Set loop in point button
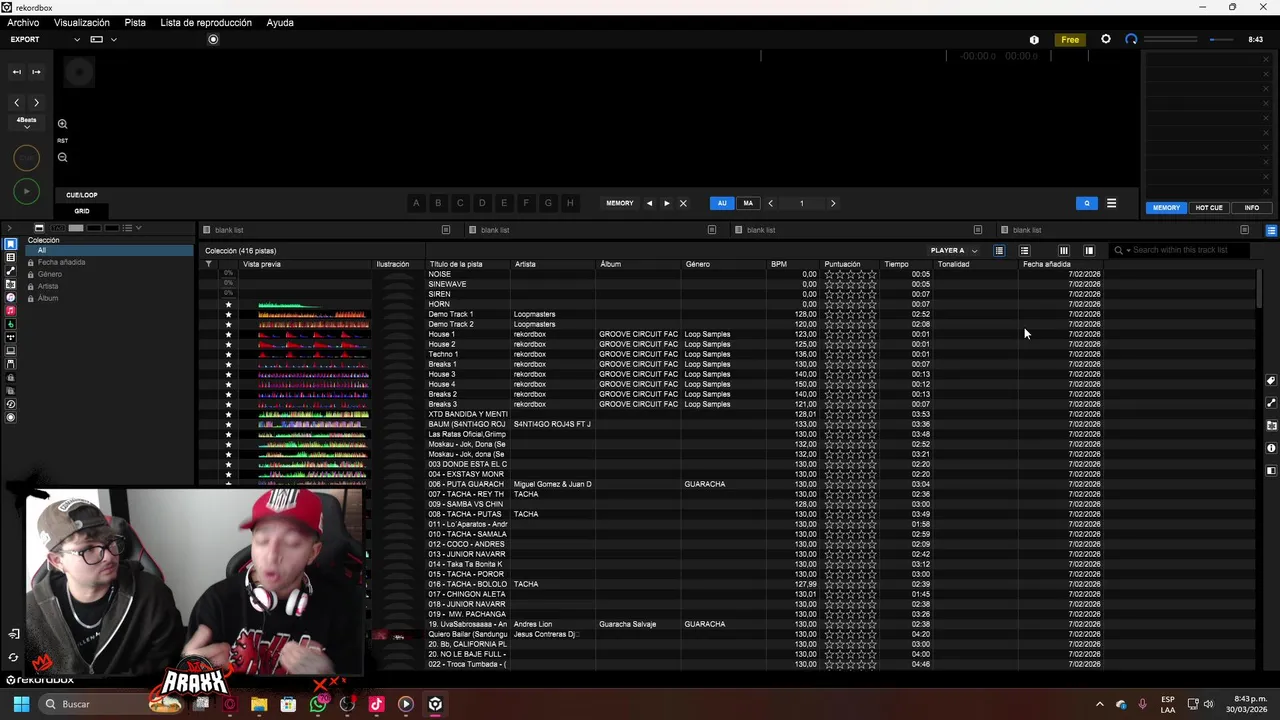 point(16,72)
